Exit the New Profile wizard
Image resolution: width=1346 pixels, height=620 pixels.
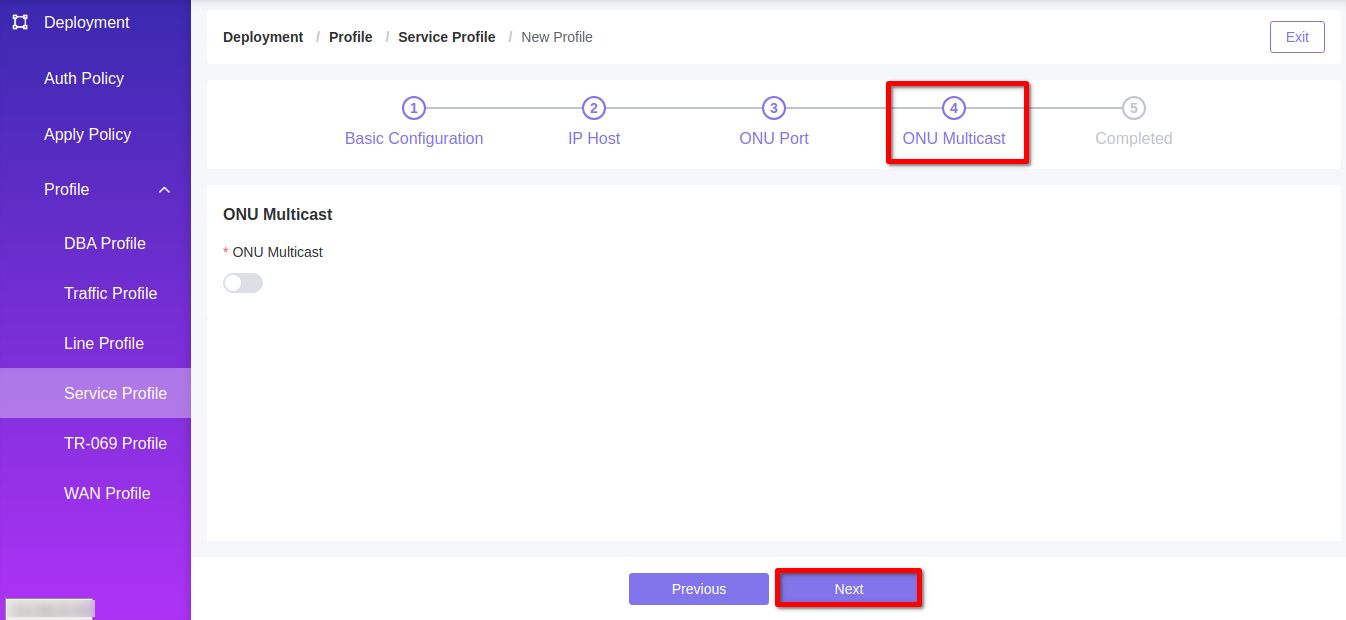click(x=1297, y=37)
